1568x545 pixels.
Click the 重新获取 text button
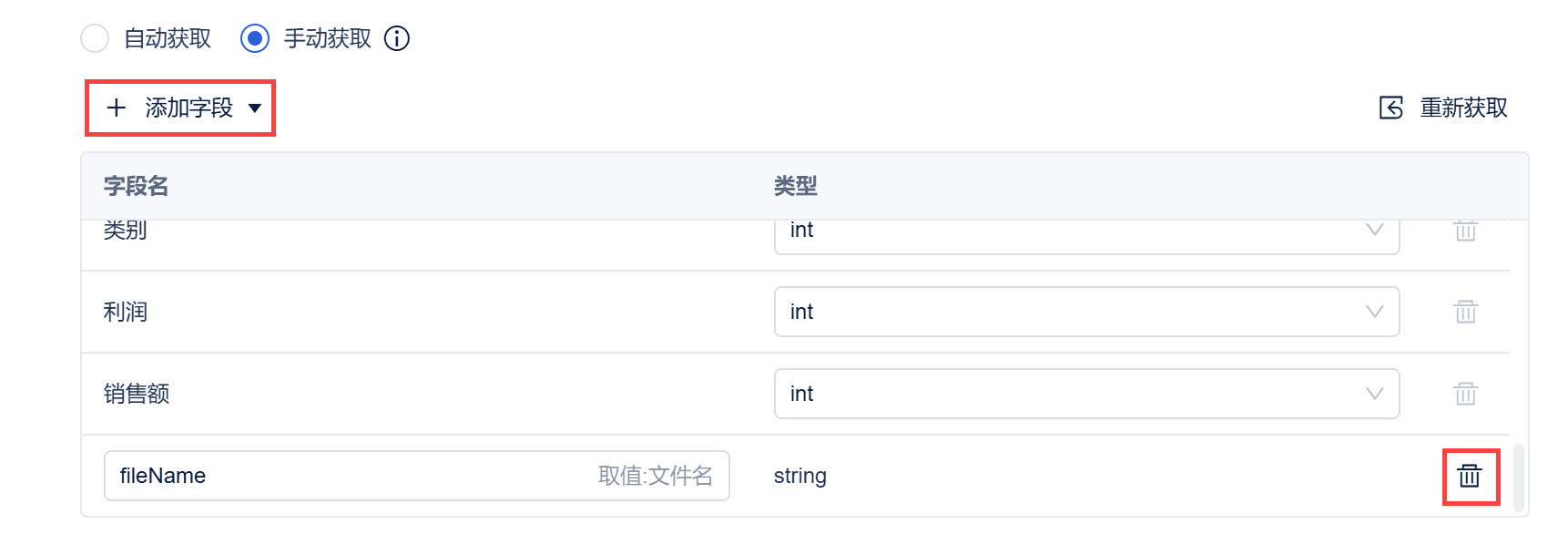[x=1464, y=108]
